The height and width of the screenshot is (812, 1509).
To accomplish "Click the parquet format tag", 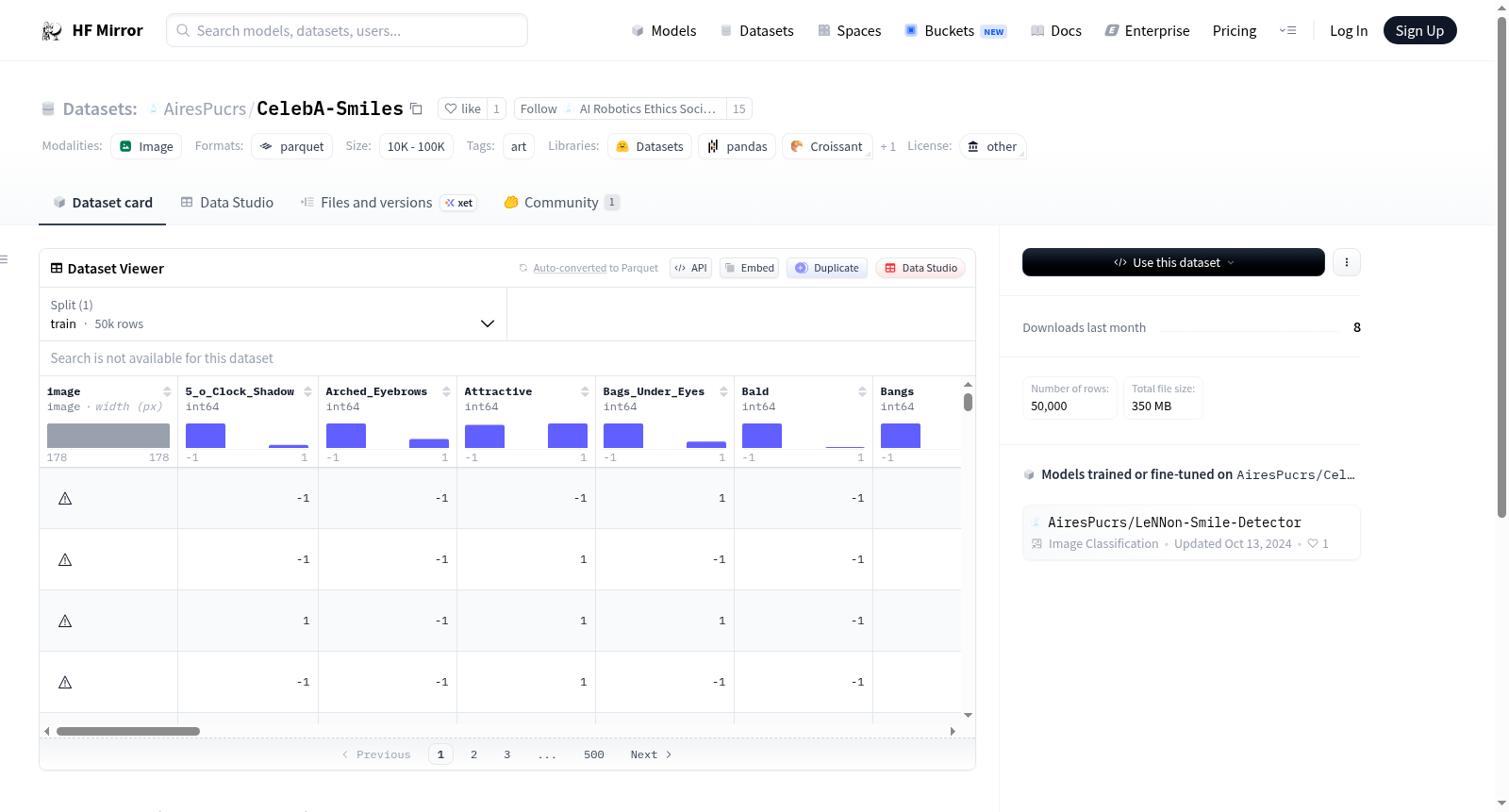I will tap(292, 146).
